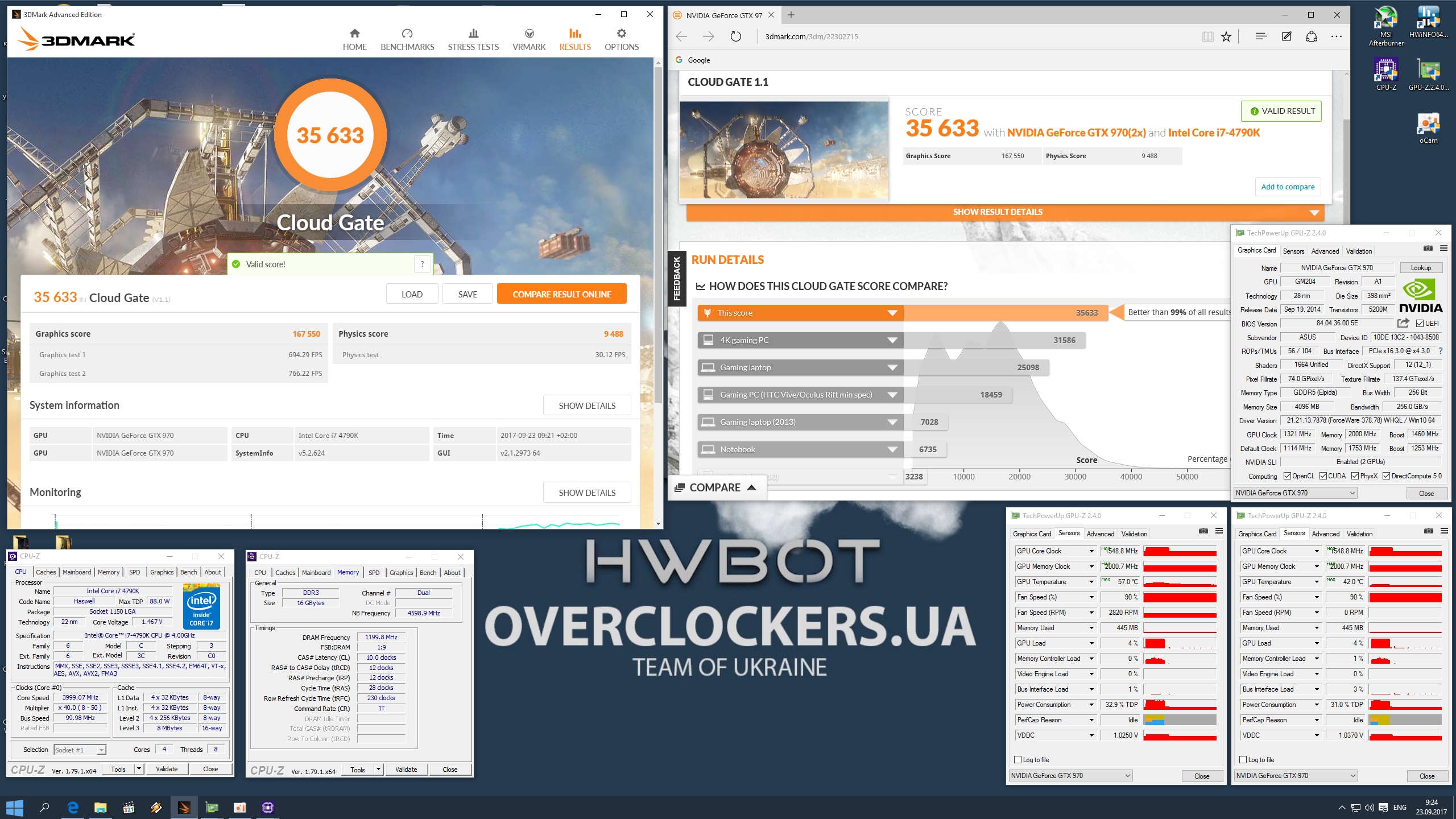
Task: Click GPU-Z Lookup button
Action: coord(1421,268)
